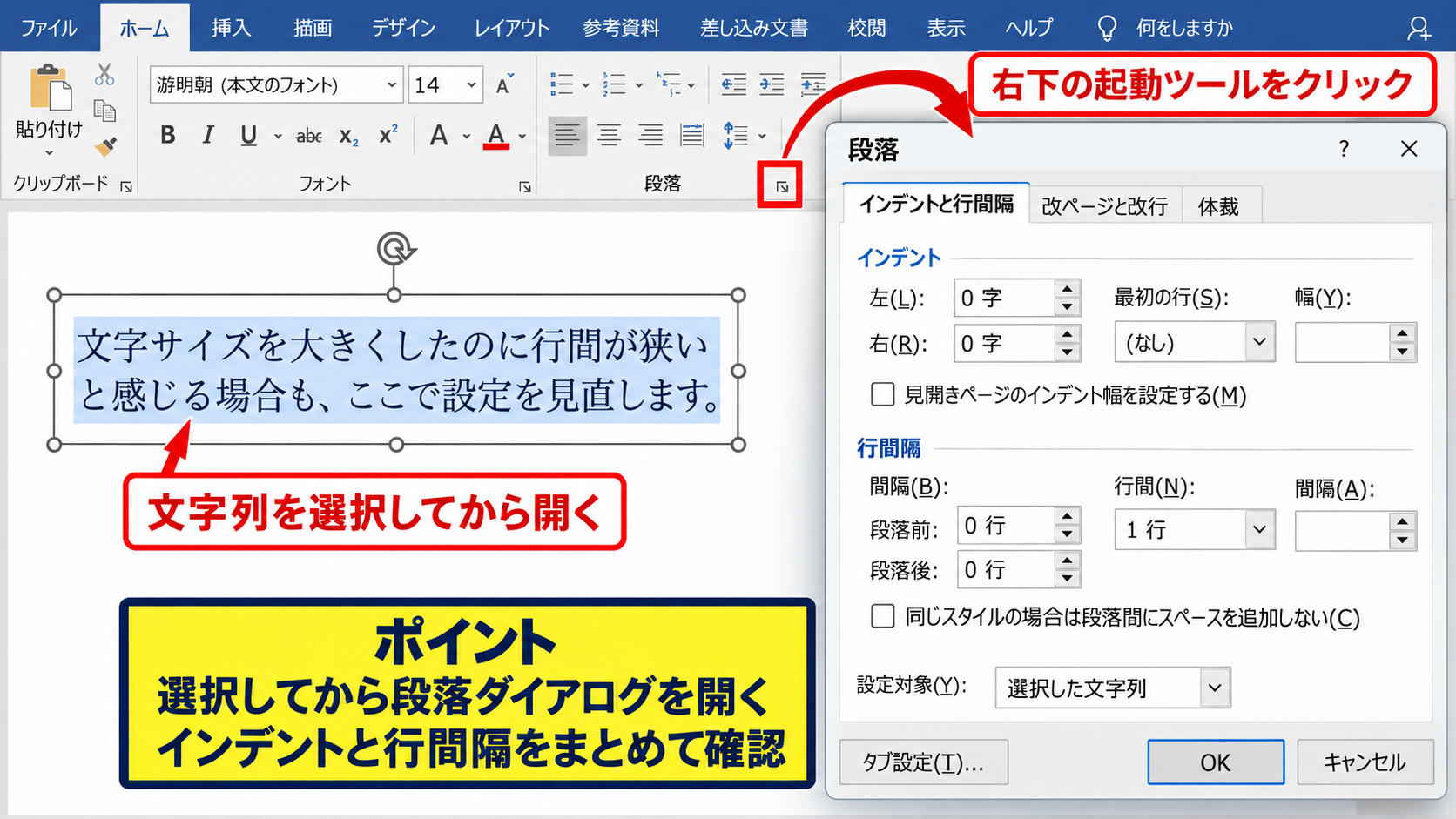
Task: Click OK in paragraph dialog
Action: 1216,762
